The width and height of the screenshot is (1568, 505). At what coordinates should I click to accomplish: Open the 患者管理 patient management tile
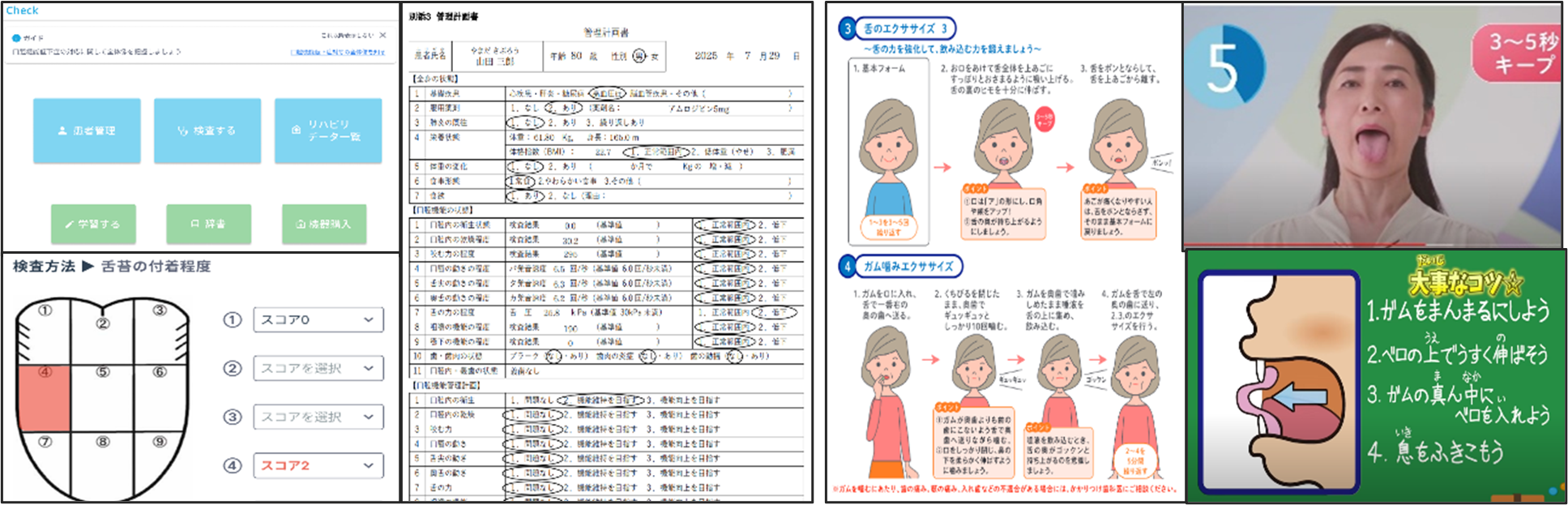pyautogui.click(x=87, y=131)
